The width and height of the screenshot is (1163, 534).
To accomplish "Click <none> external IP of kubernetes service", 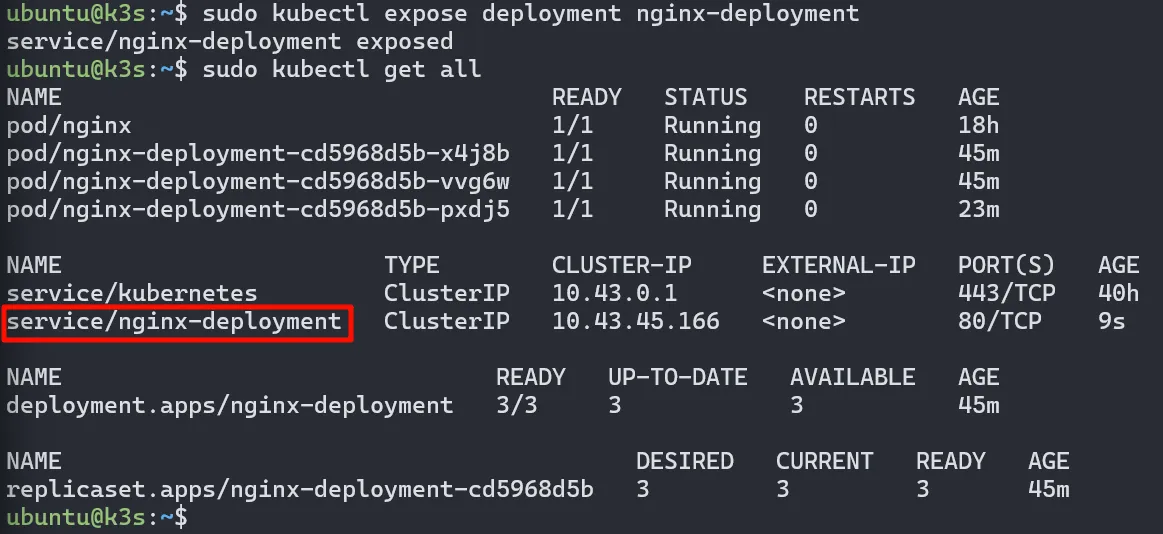I will point(803,294).
